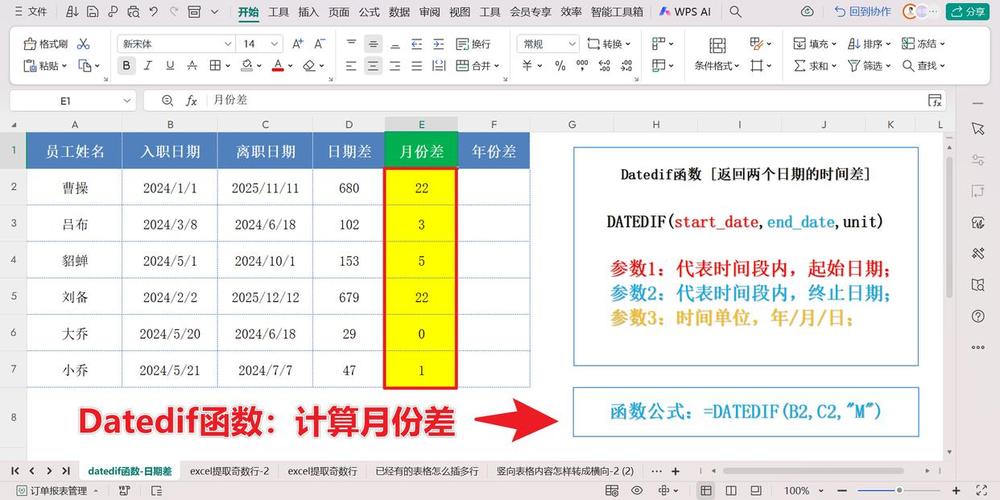Viewport: 1000px width, 500px height.
Task: Open the 视图 ribbon tab
Action: pos(459,11)
